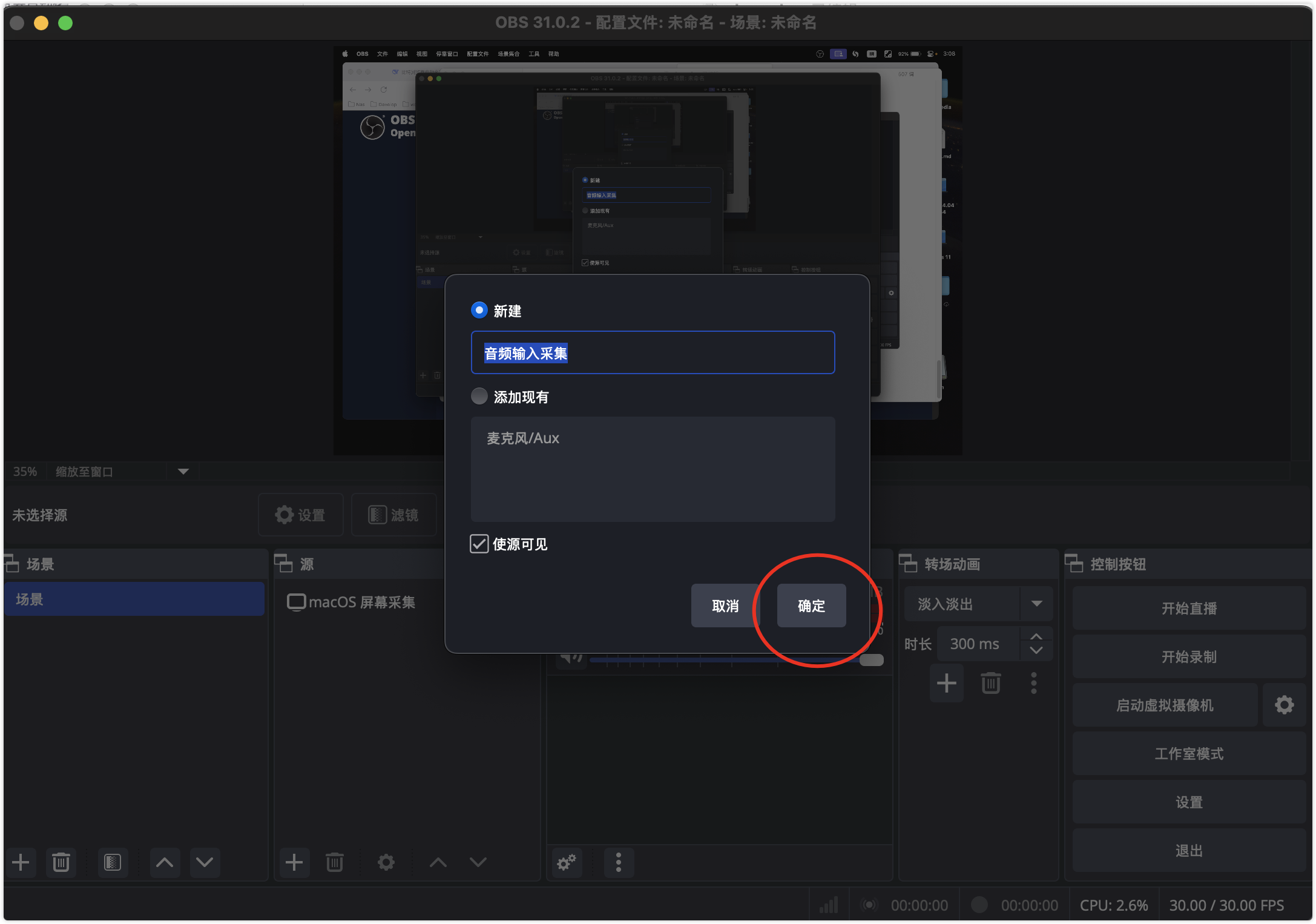This screenshot has height=924, width=1316.
Task: Click the 300 ms duration field
Action: tap(978, 644)
